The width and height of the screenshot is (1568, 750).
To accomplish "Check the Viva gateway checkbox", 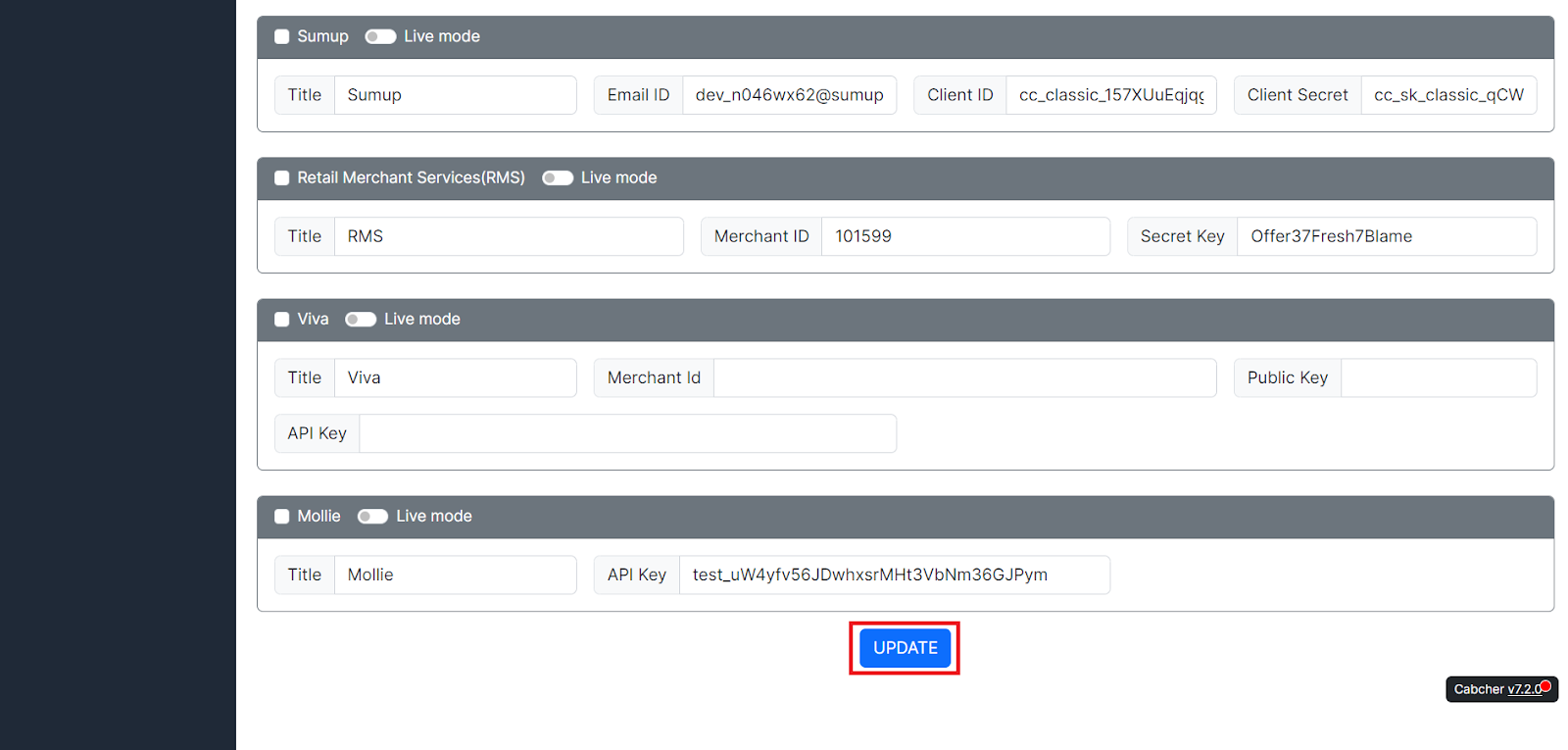I will click(282, 319).
